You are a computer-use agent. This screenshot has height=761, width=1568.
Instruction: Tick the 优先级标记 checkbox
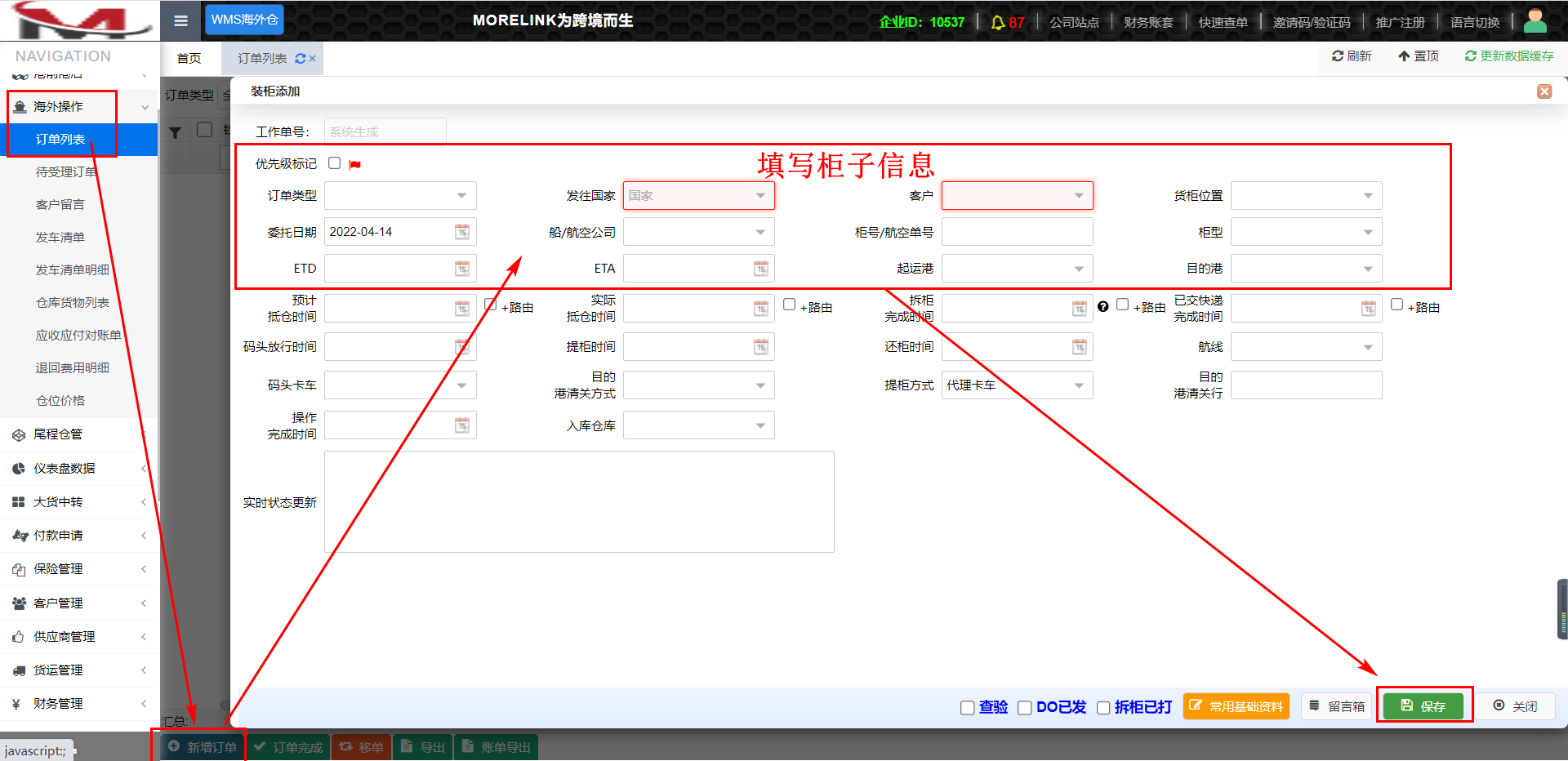pos(335,163)
